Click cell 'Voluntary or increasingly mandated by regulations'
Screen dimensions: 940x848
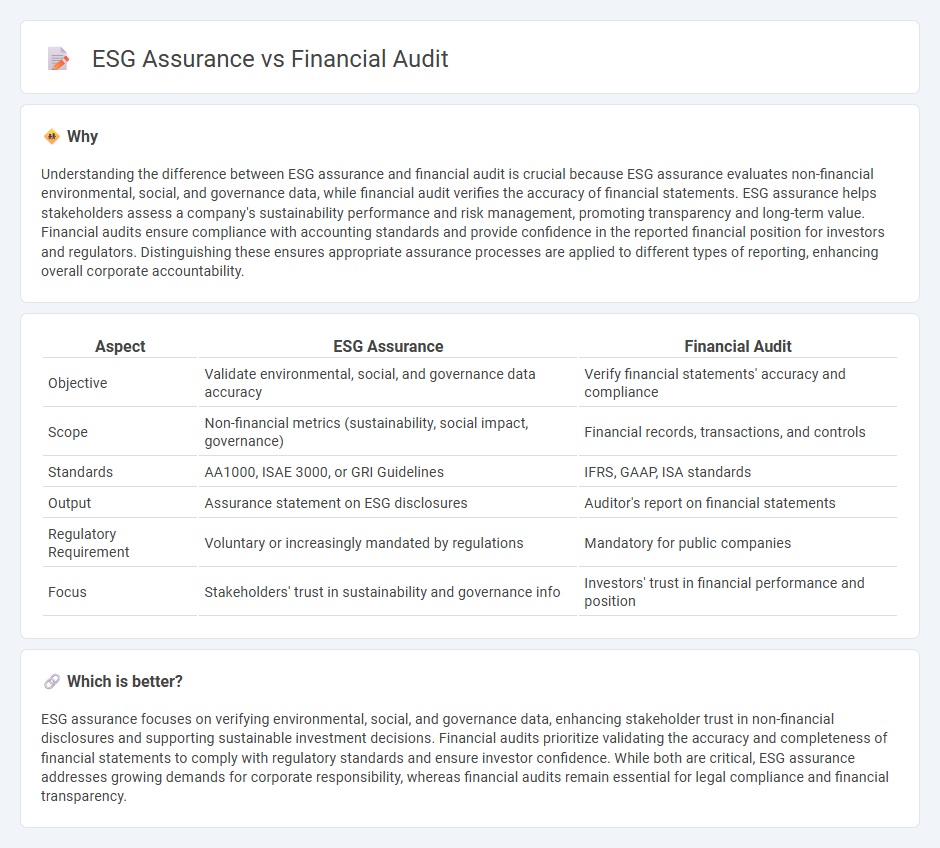coord(388,543)
